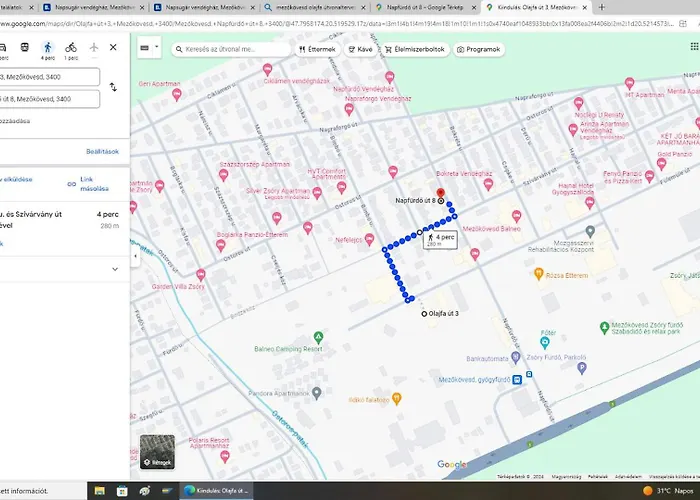Image resolution: width=700 pixels, height=500 pixels.
Task: Open the sidebar display dropdown arrow
Action: [x=157, y=46]
